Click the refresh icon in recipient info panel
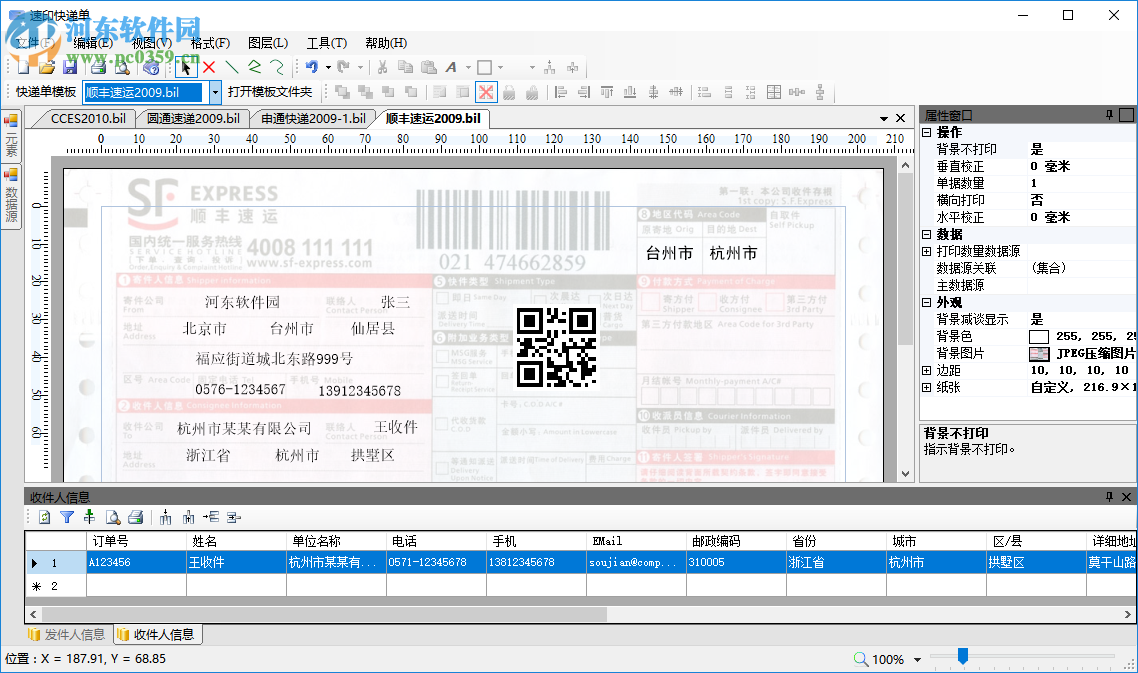Viewport: 1138px width, 673px height. click(x=44, y=517)
